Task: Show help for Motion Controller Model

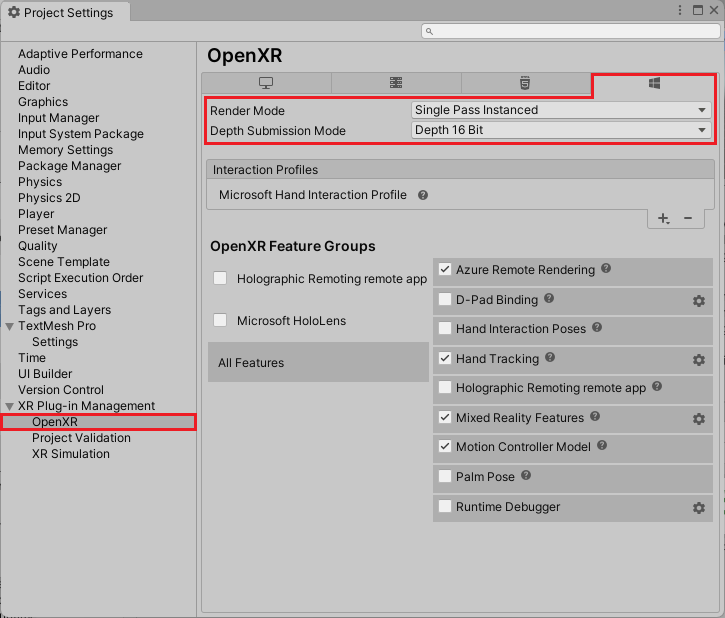Action: [x=602, y=445]
